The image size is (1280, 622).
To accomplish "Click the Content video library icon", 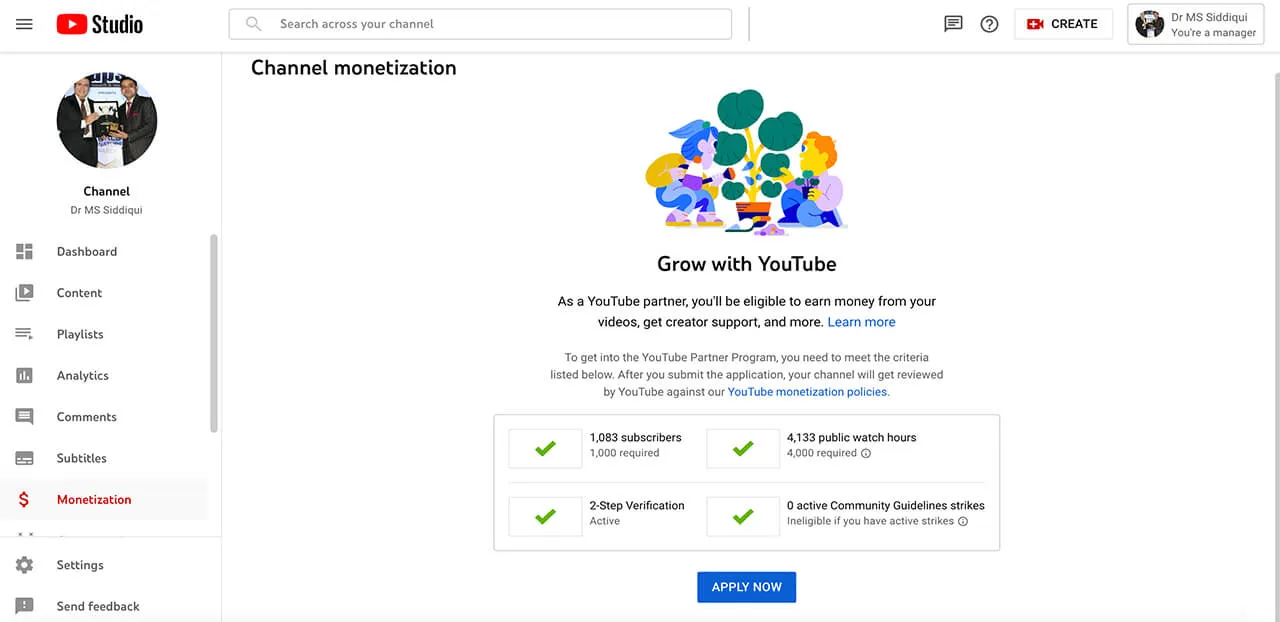I will click(x=24, y=293).
